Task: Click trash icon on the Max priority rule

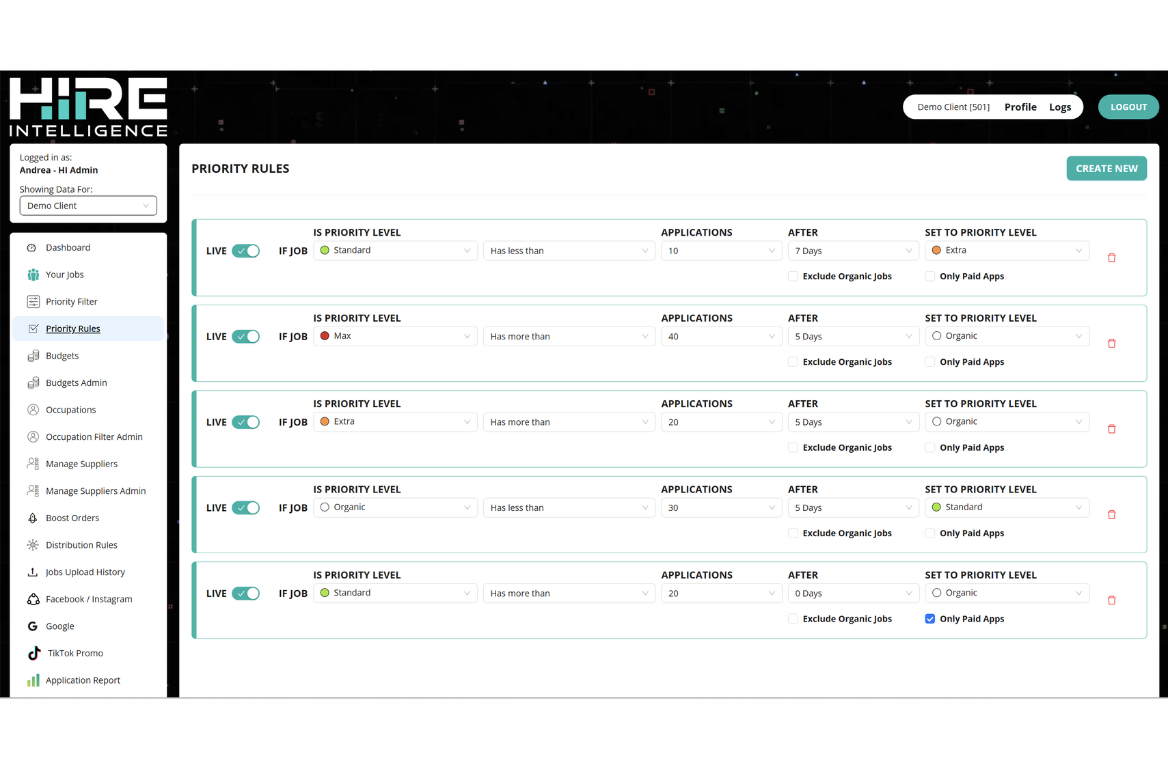Action: (1111, 344)
